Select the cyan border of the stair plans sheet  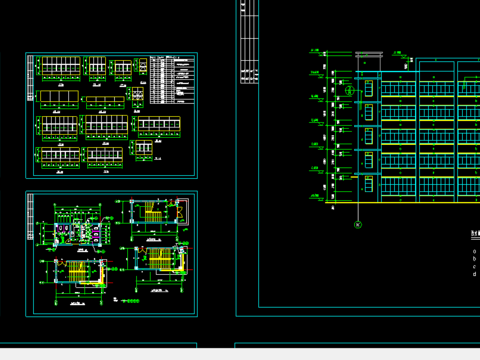[112, 254]
